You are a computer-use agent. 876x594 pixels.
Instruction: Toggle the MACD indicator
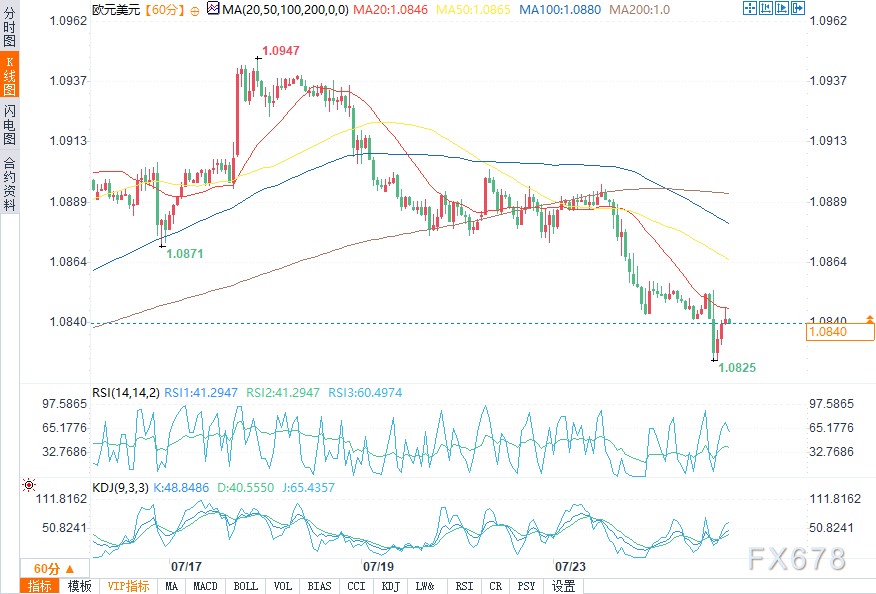click(205, 586)
